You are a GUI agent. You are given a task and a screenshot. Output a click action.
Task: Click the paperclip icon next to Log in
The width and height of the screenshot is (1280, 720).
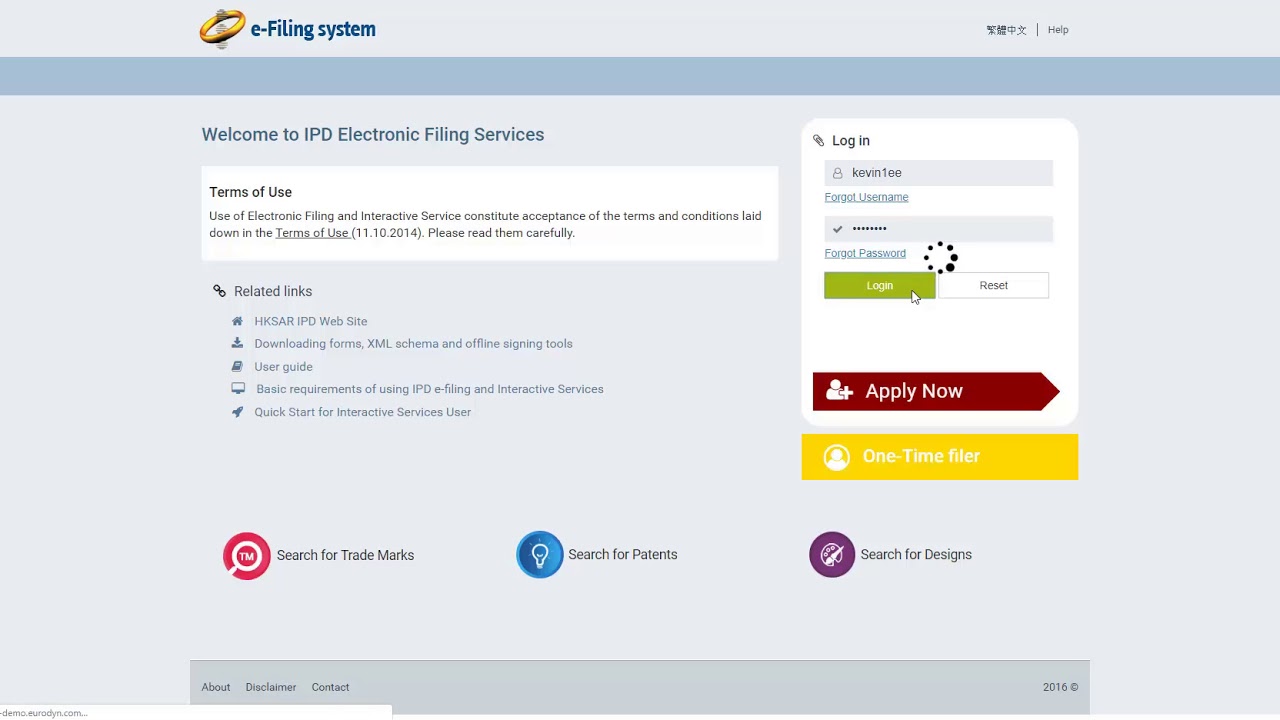(819, 141)
